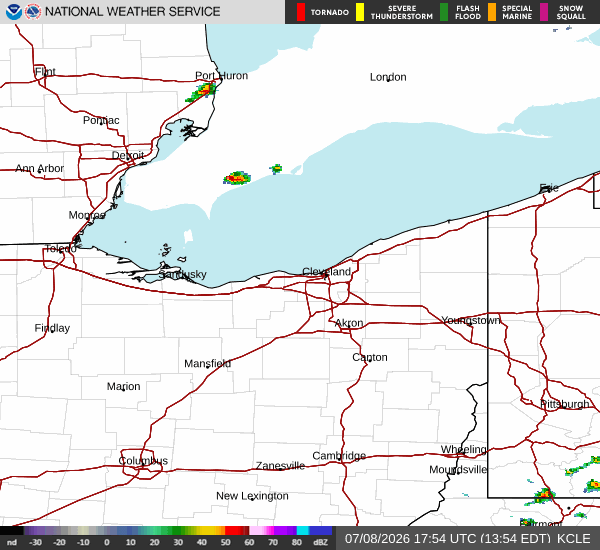Click the NATIONAL WEATHER SERVICE title text
Screen dimensions: 600x550
(132, 12)
